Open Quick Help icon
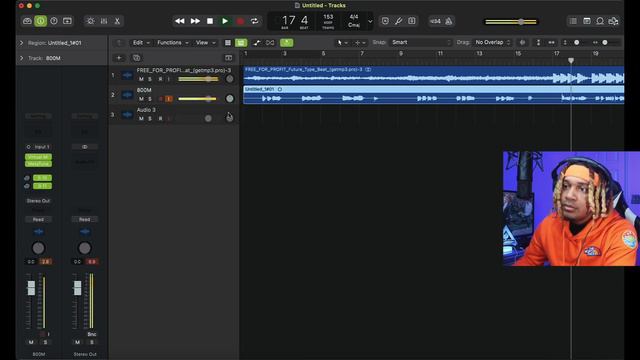 pyautogui.click(x=54, y=21)
